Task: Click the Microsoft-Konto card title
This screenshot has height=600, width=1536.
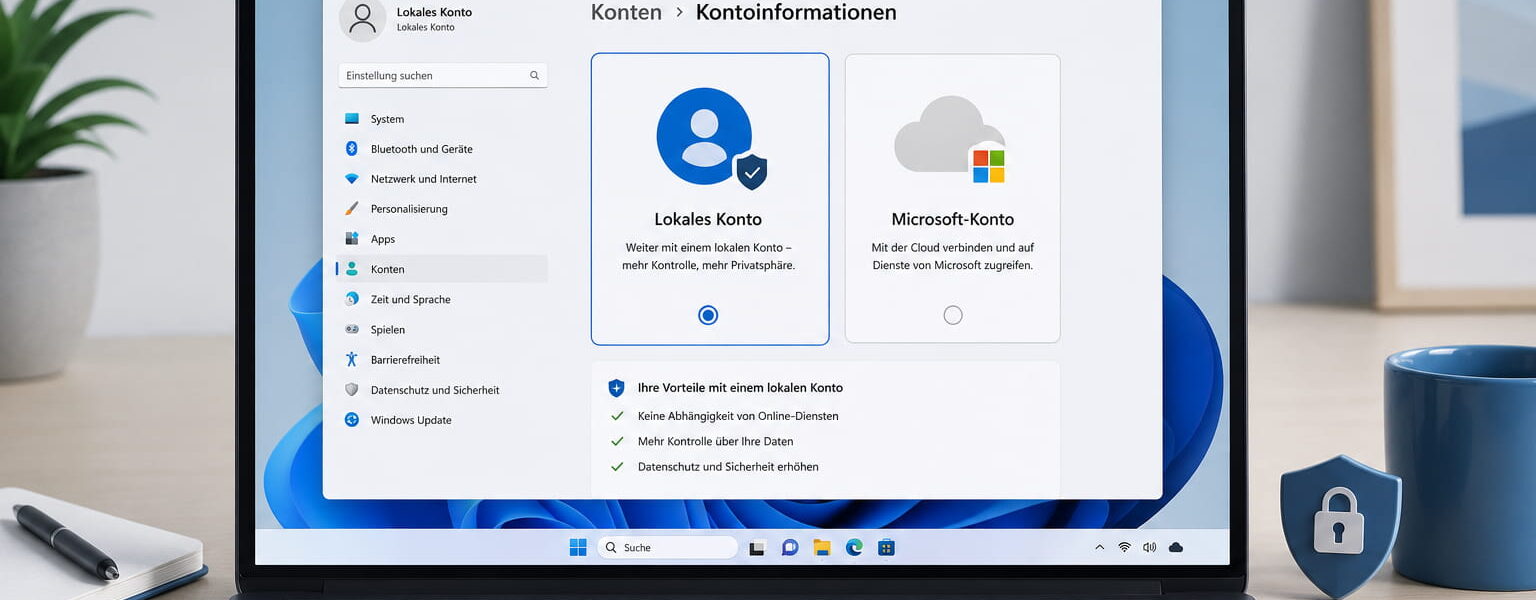Action: 952,219
